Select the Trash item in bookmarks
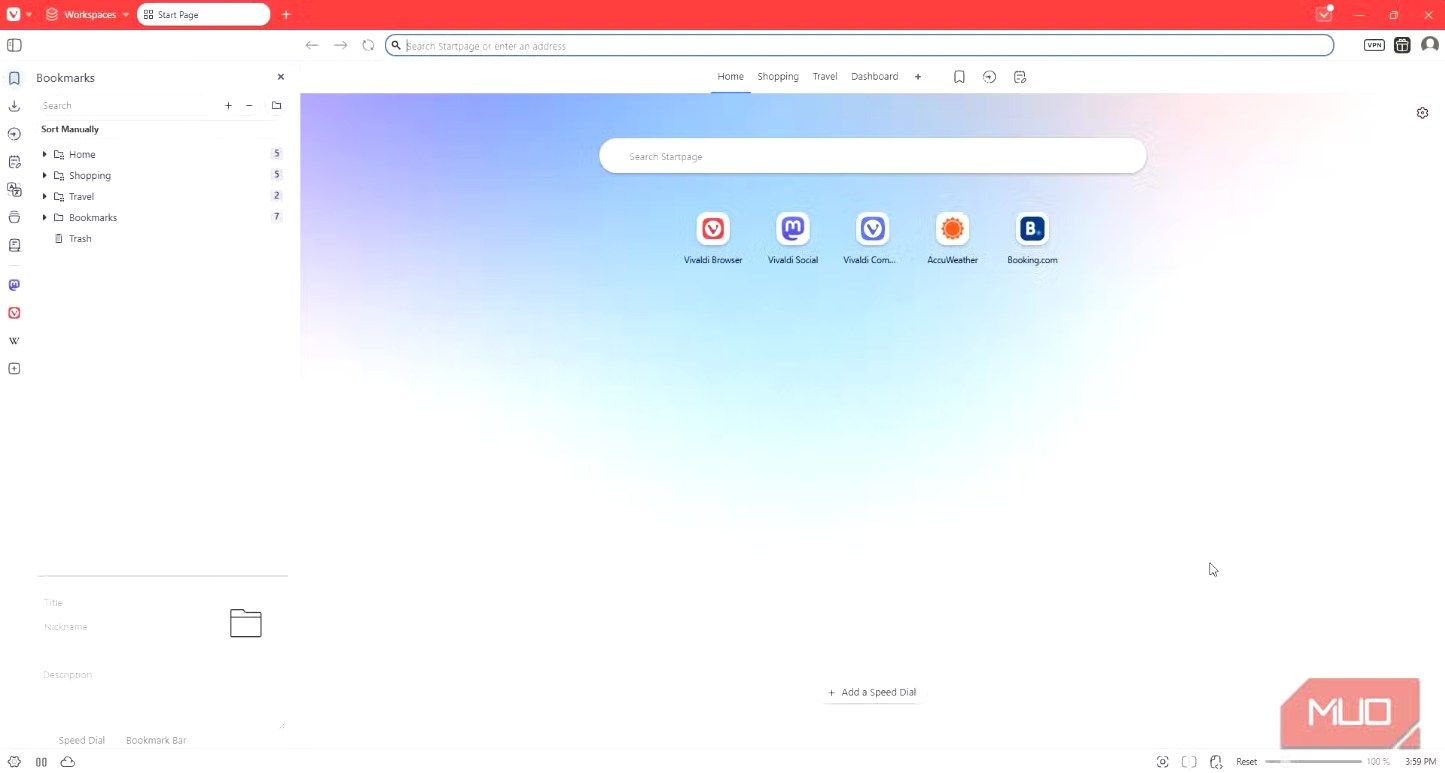This screenshot has width=1445, height=773. pyautogui.click(x=80, y=239)
